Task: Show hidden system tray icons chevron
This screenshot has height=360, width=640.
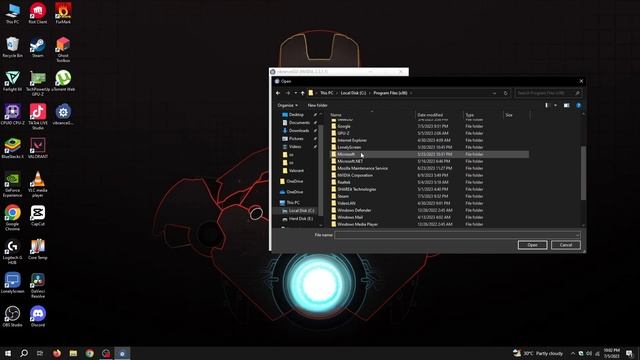Action: pos(573,353)
